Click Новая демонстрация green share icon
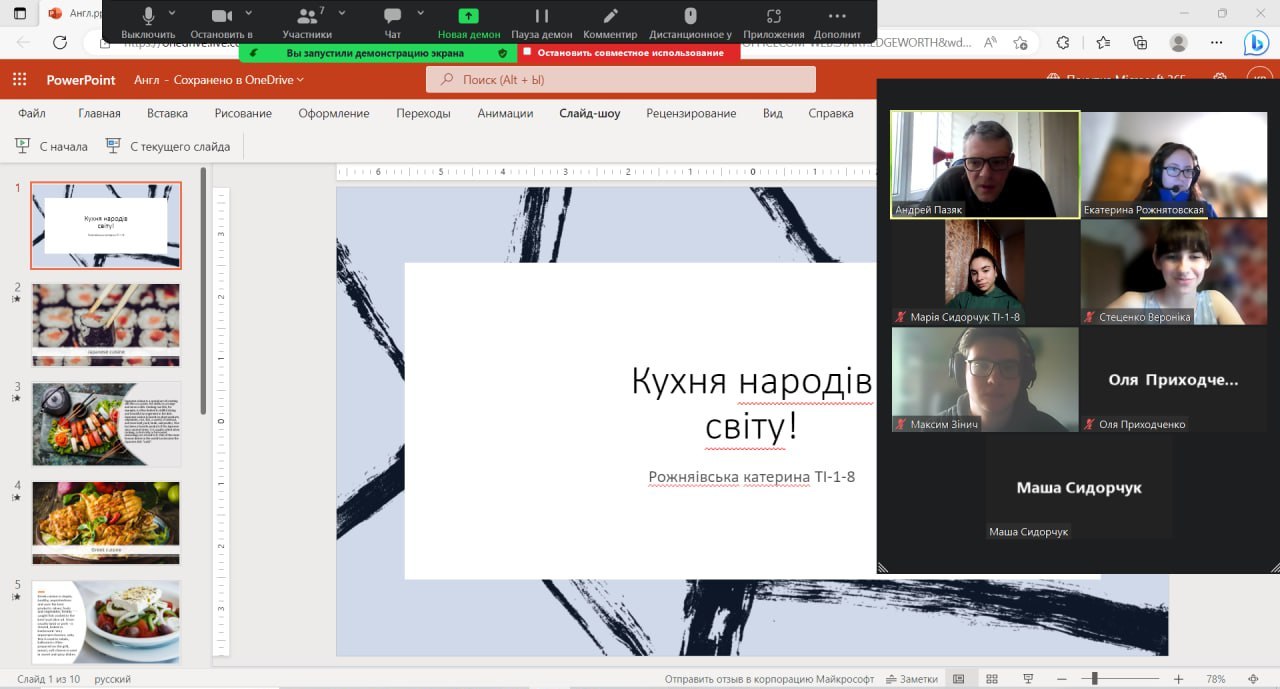Image resolution: width=1280 pixels, height=689 pixels. click(468, 17)
